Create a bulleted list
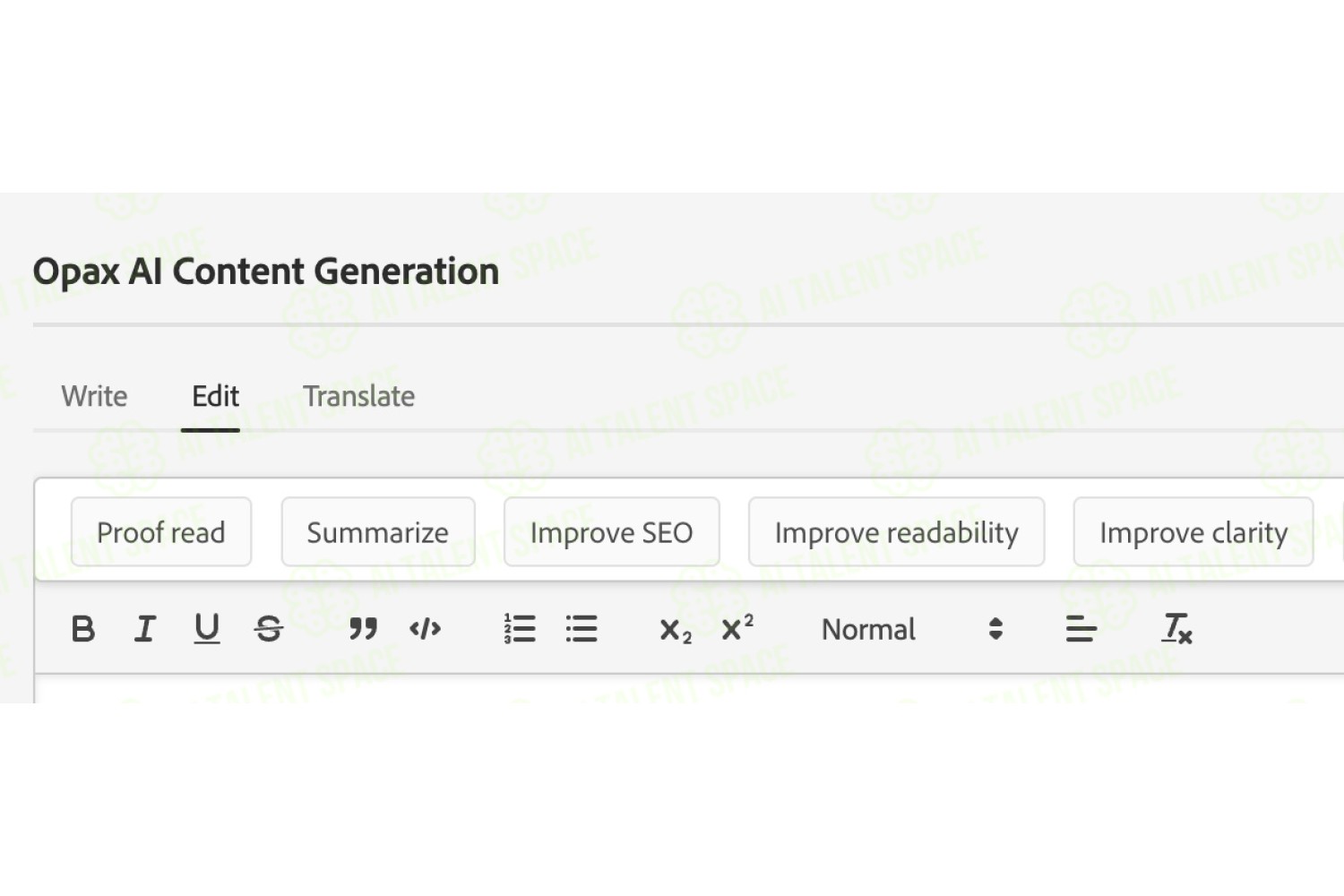1344x896 pixels. tap(582, 629)
